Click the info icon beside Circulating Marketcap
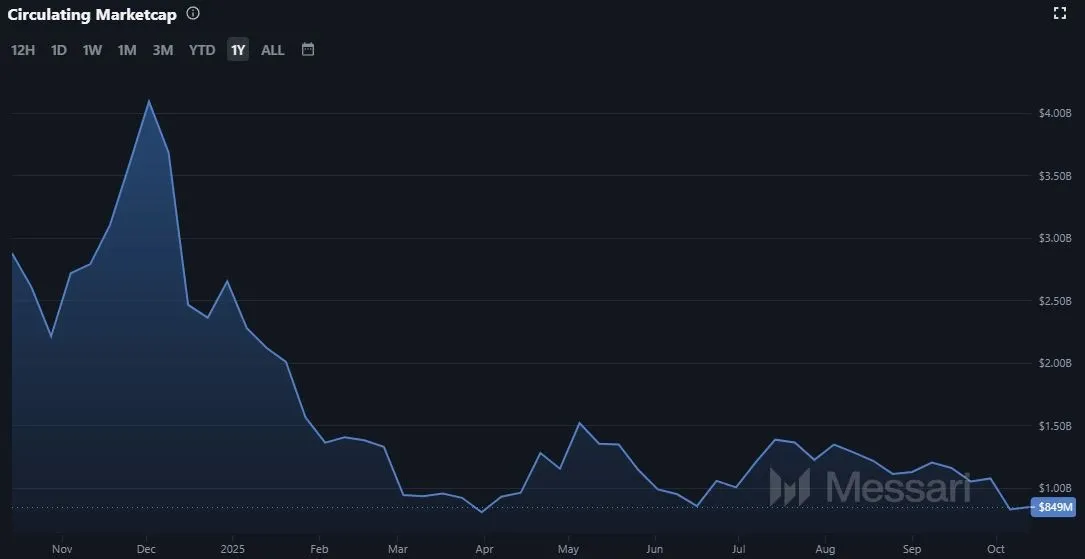Screen dimensions: 1085x559 tap(193, 14)
